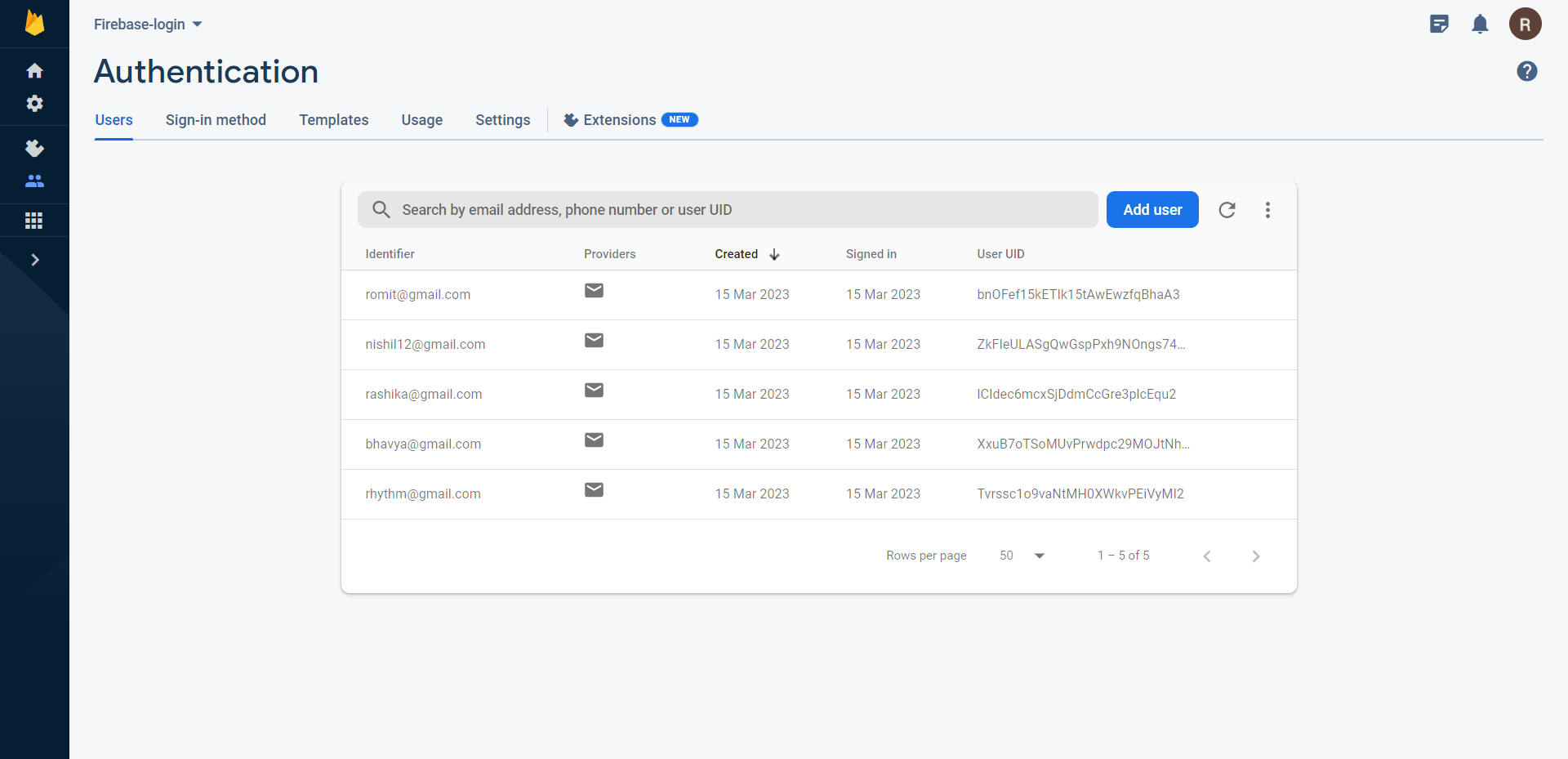Click the search by email input field
The image size is (1568, 759).
point(727,209)
